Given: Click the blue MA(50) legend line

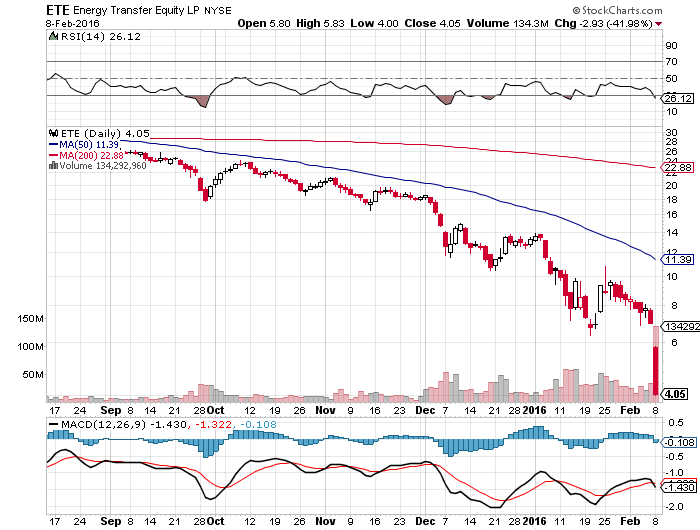Looking at the screenshot, I should point(52,144).
